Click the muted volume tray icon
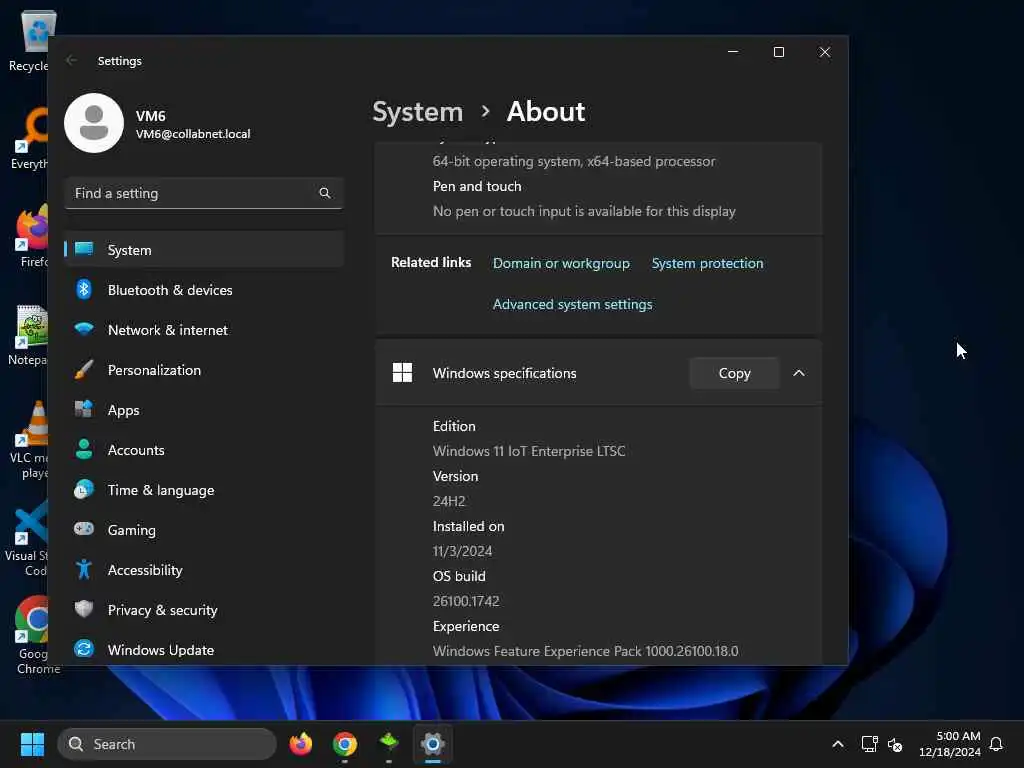The width and height of the screenshot is (1024, 768). tap(895, 744)
